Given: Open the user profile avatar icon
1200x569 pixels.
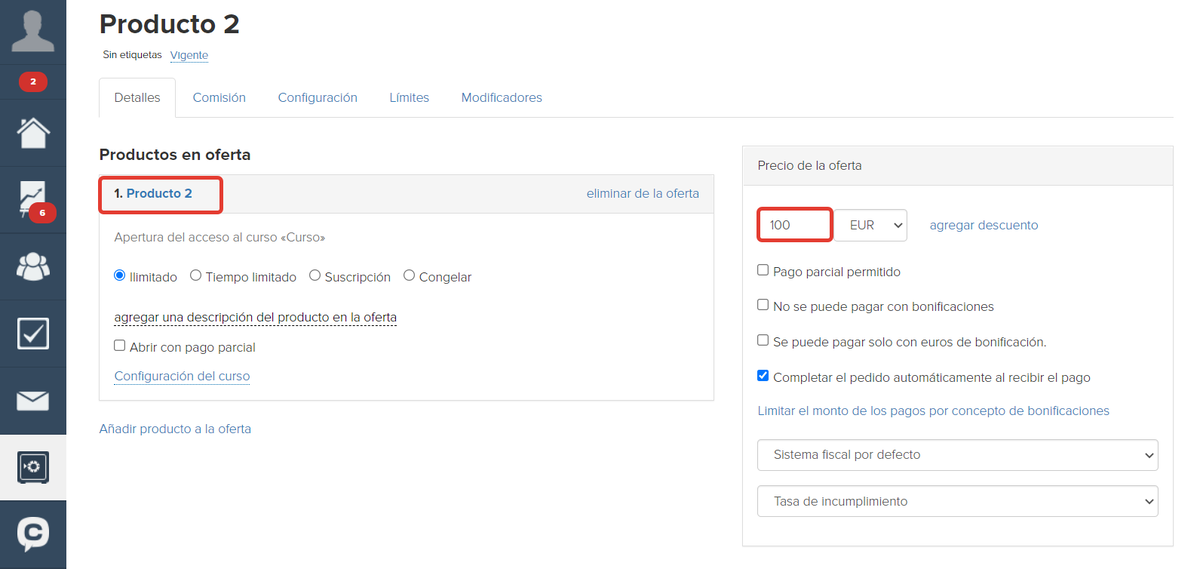Looking at the screenshot, I should 33,30.
